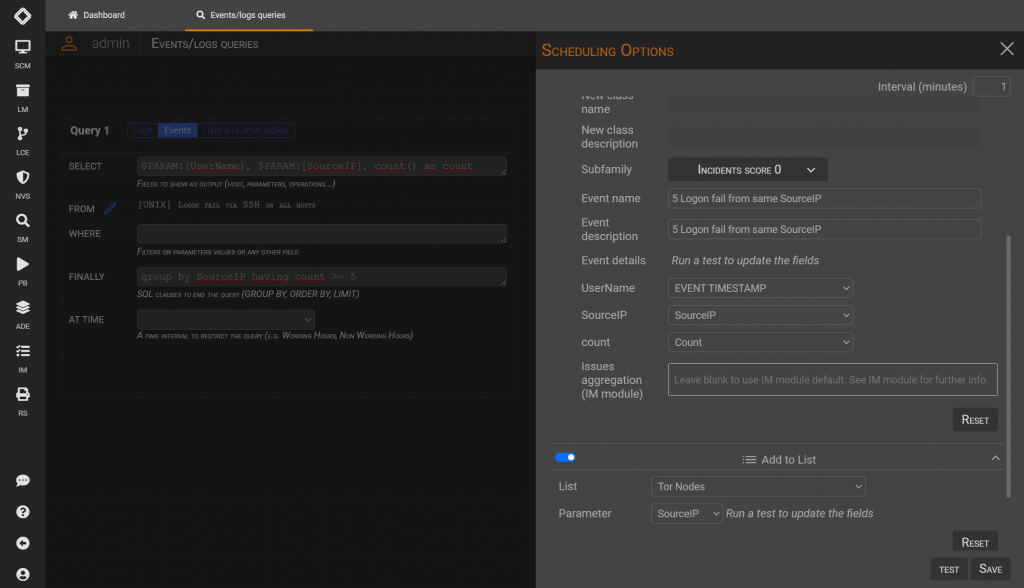
Task: Open the RS reports printer module
Action: pyautogui.click(x=22, y=401)
